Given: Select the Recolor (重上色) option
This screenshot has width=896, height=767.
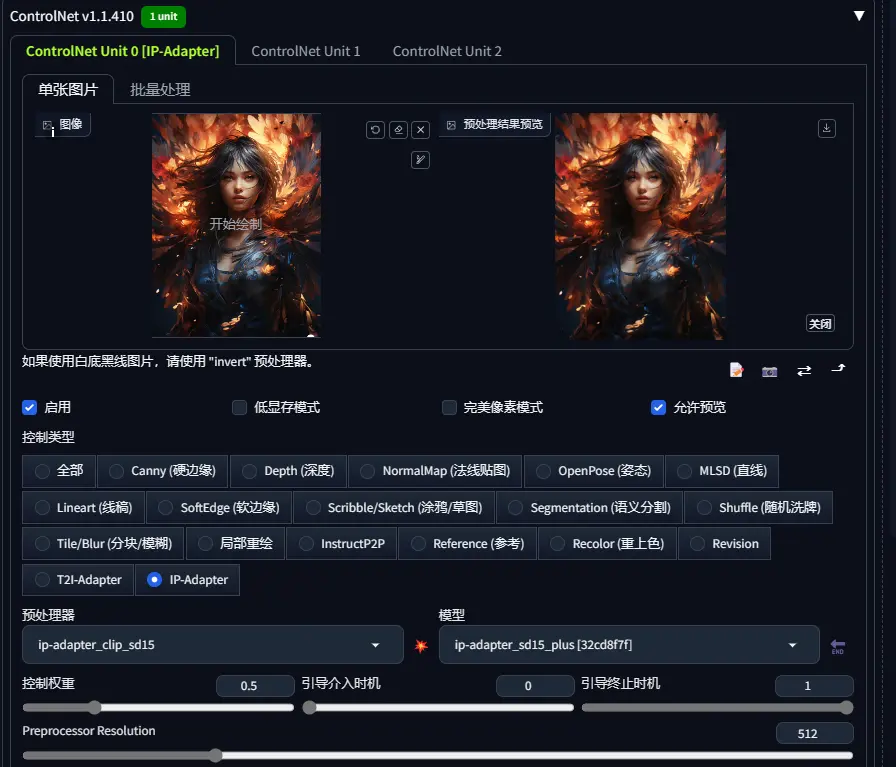Looking at the screenshot, I should (x=607, y=544).
